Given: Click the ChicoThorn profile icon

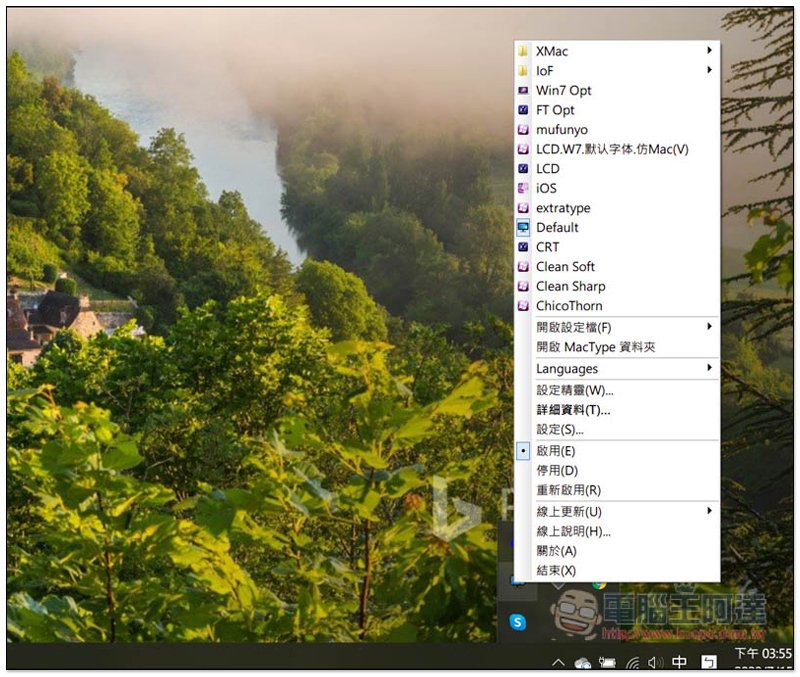Looking at the screenshot, I should tap(523, 306).
